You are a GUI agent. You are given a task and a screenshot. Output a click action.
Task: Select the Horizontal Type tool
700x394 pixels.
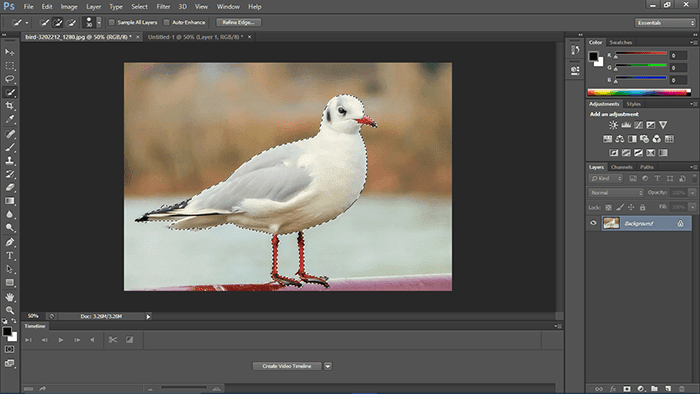pyautogui.click(x=9, y=256)
